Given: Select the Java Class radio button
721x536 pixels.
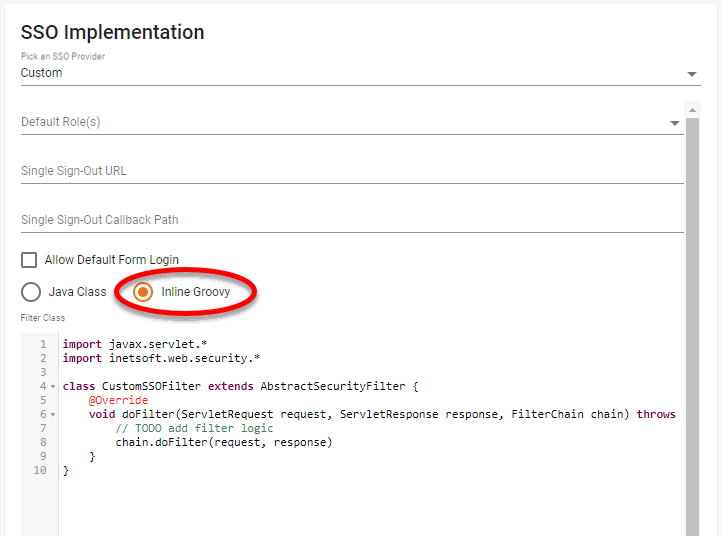Looking at the screenshot, I should click(30, 292).
